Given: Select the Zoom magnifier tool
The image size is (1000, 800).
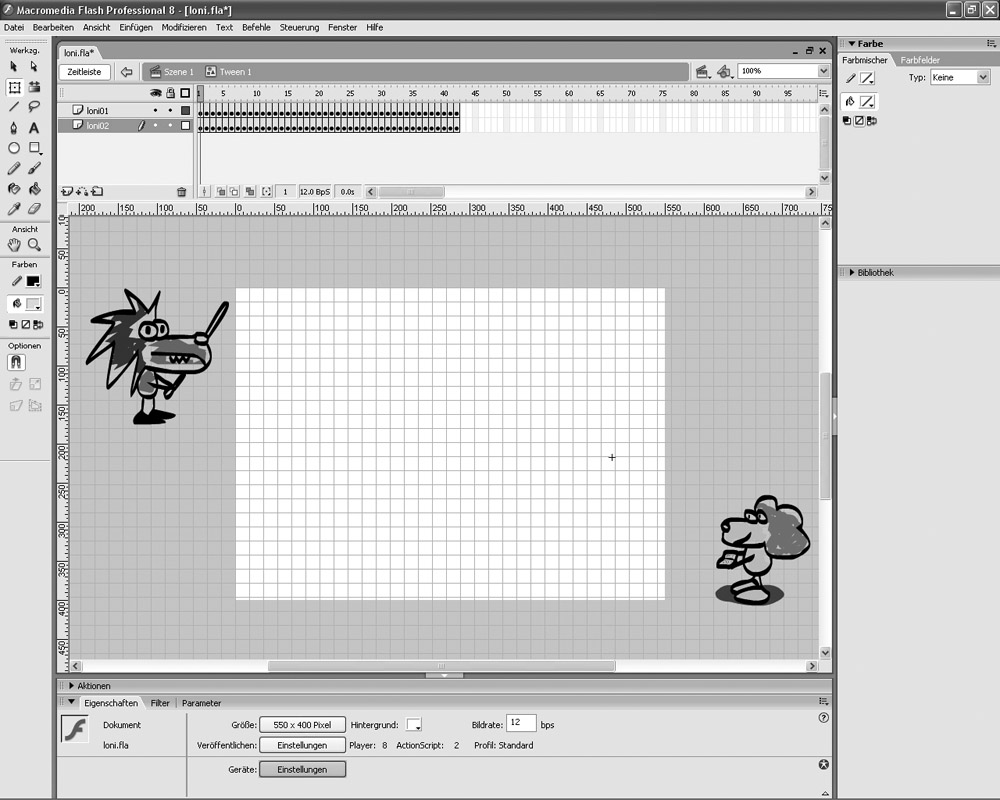Looking at the screenshot, I should click(x=34, y=245).
